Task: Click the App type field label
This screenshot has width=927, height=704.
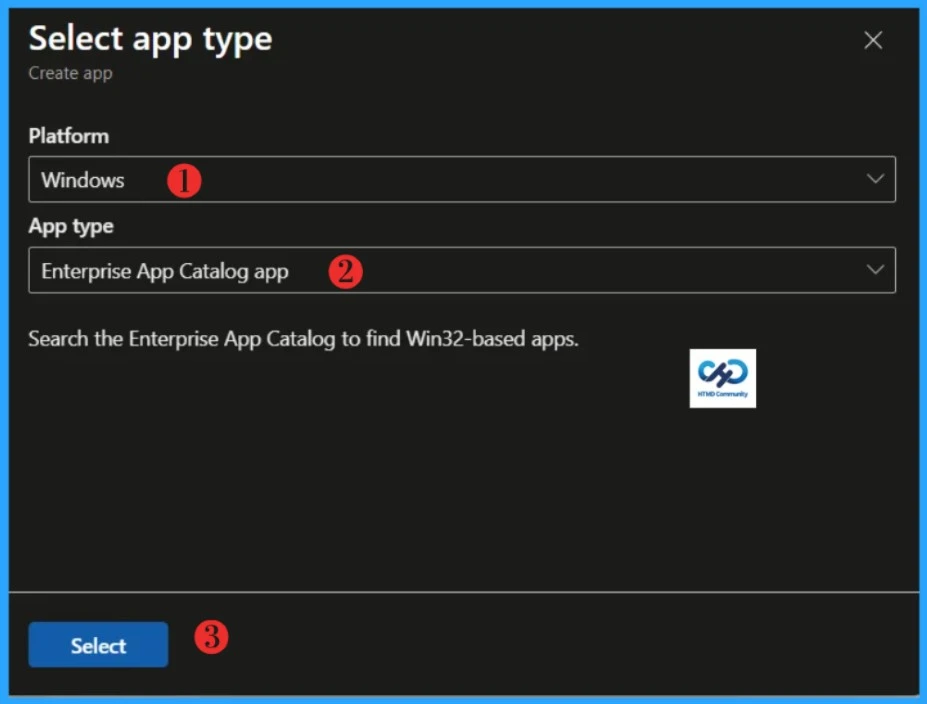Action: pyautogui.click(x=71, y=226)
